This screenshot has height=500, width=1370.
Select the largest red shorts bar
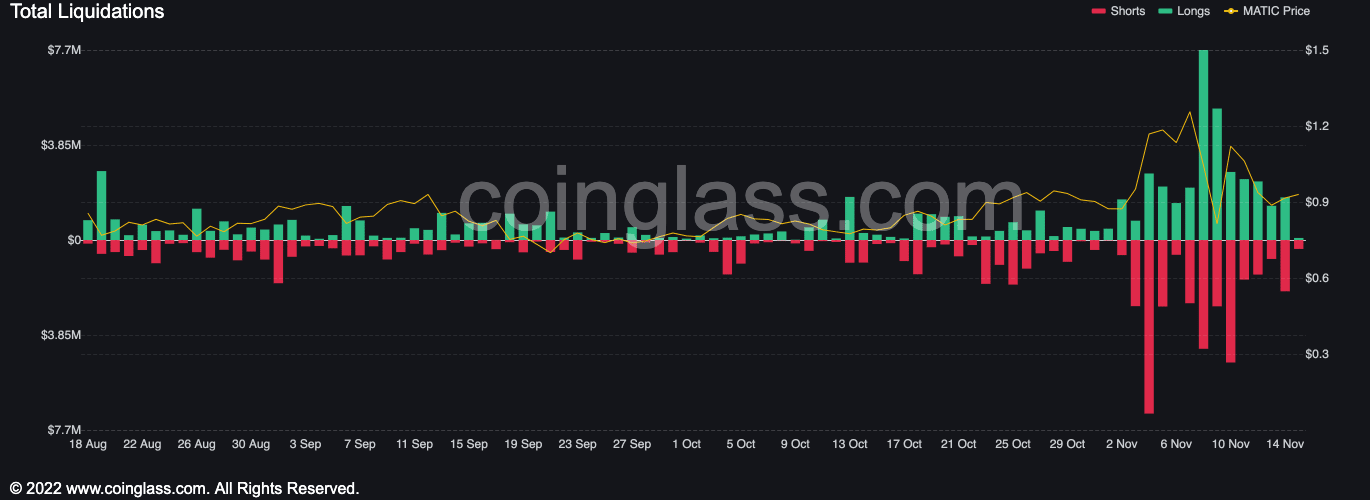(x=1149, y=327)
